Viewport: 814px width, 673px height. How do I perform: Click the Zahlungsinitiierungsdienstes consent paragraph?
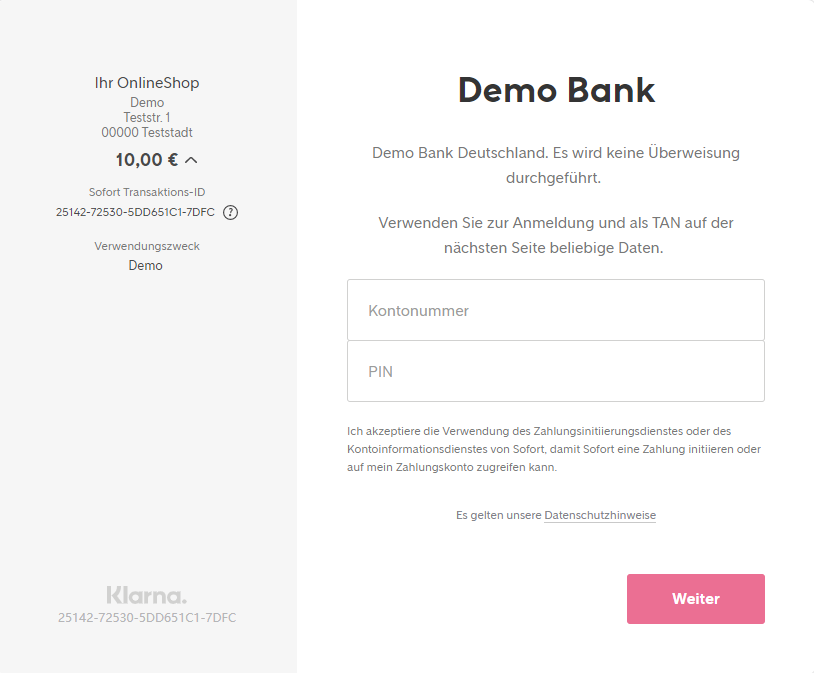[554, 449]
